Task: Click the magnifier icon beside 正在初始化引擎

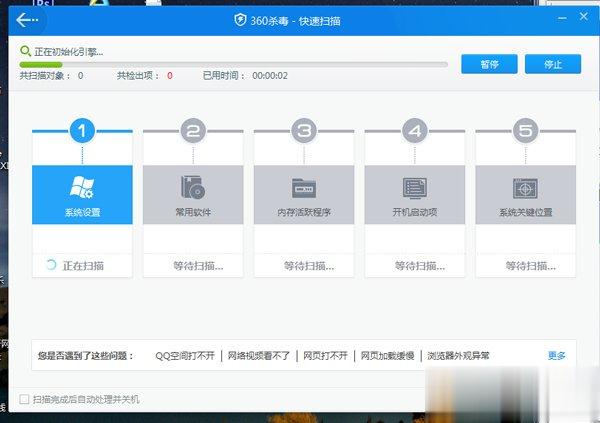Action: point(25,50)
